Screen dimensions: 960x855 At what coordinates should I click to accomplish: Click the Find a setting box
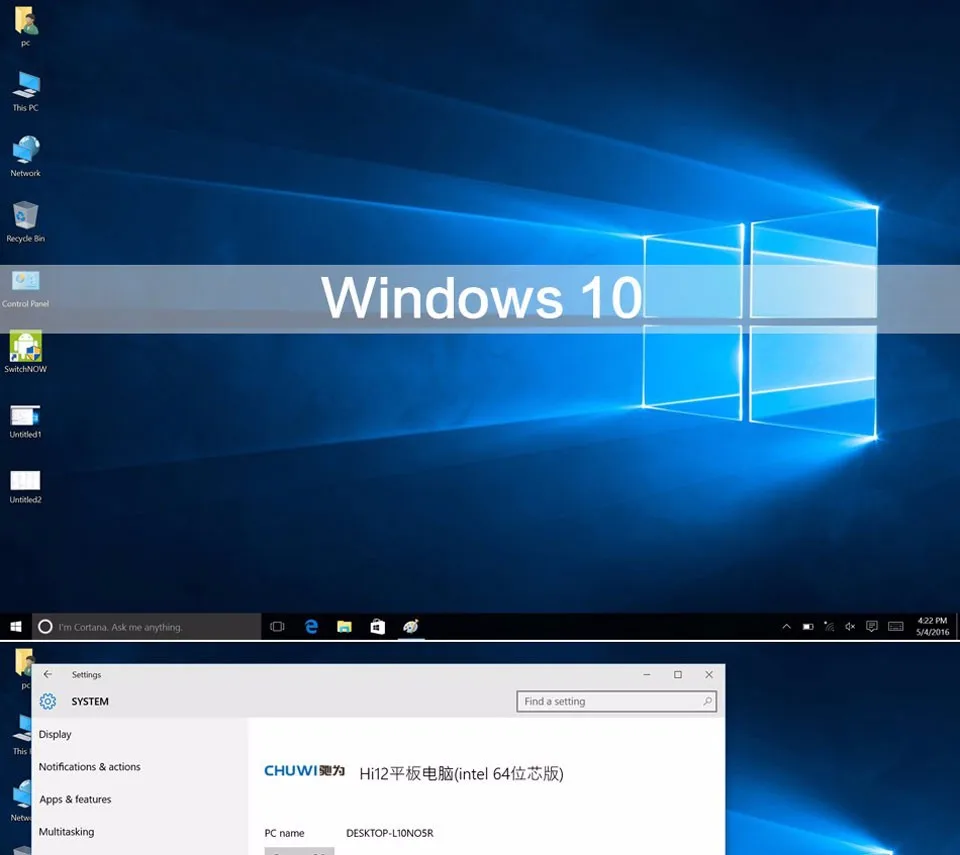click(617, 701)
